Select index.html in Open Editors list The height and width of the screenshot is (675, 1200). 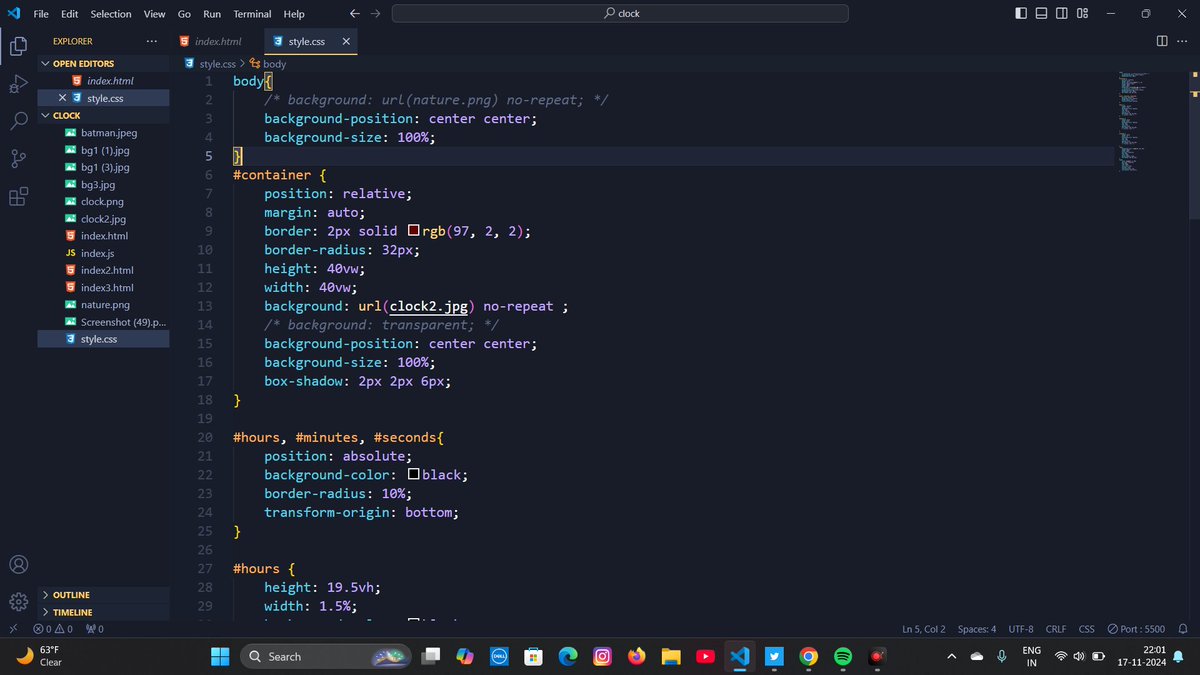(x=103, y=81)
